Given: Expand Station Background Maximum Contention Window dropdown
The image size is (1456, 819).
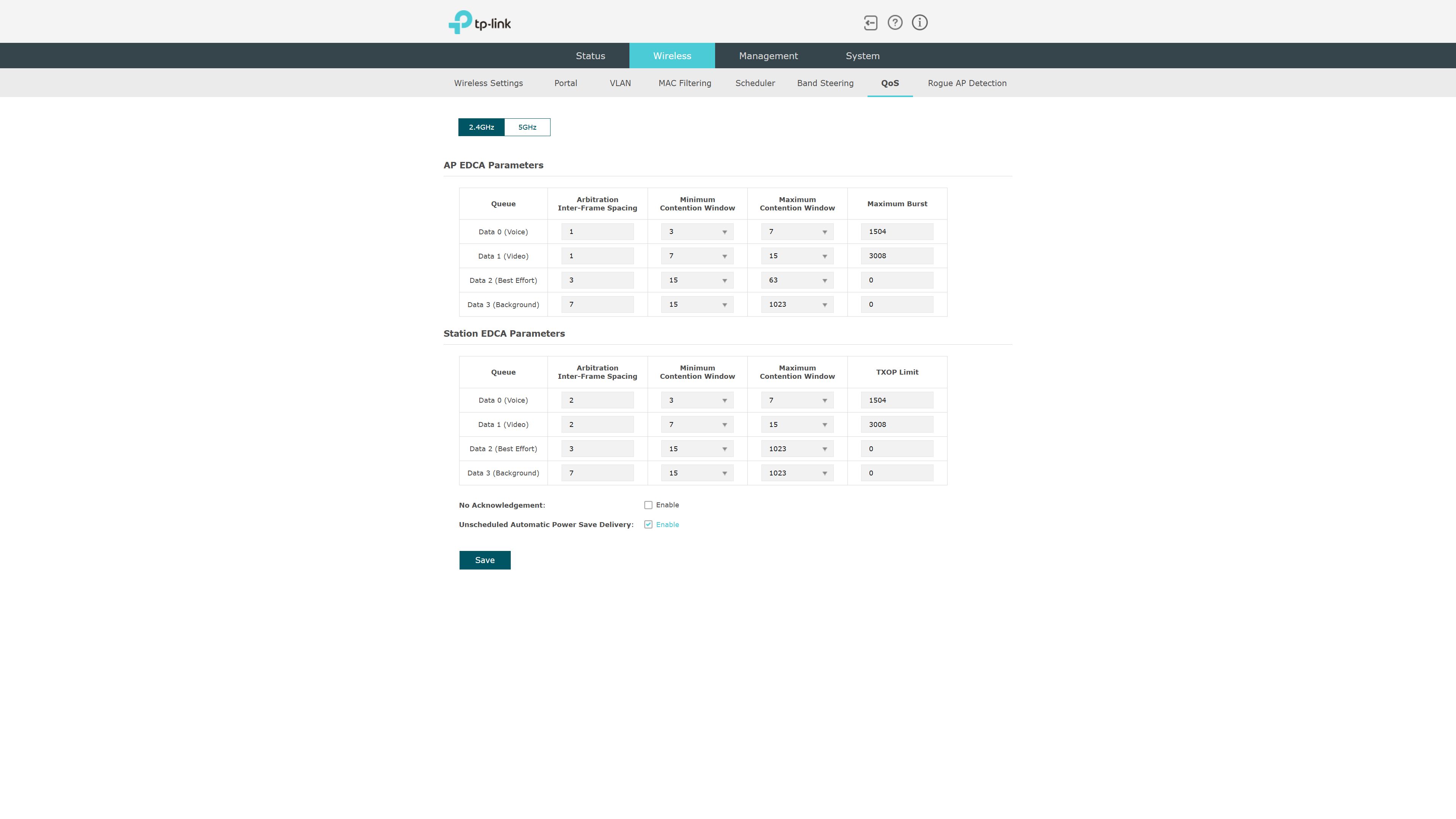Looking at the screenshot, I should 797,473.
